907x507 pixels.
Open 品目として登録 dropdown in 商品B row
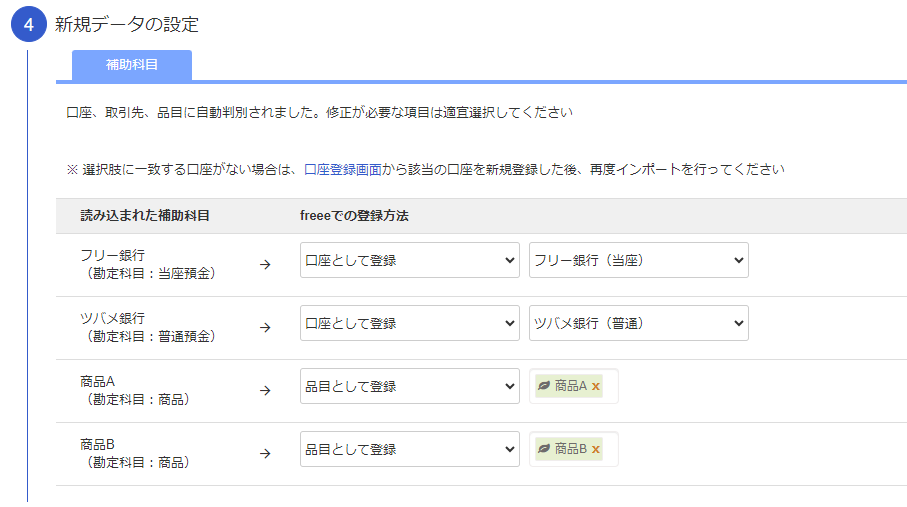[410, 449]
